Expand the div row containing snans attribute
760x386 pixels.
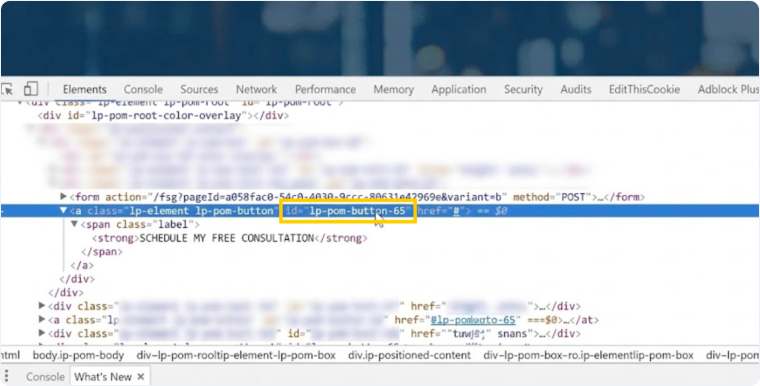click(x=42, y=334)
